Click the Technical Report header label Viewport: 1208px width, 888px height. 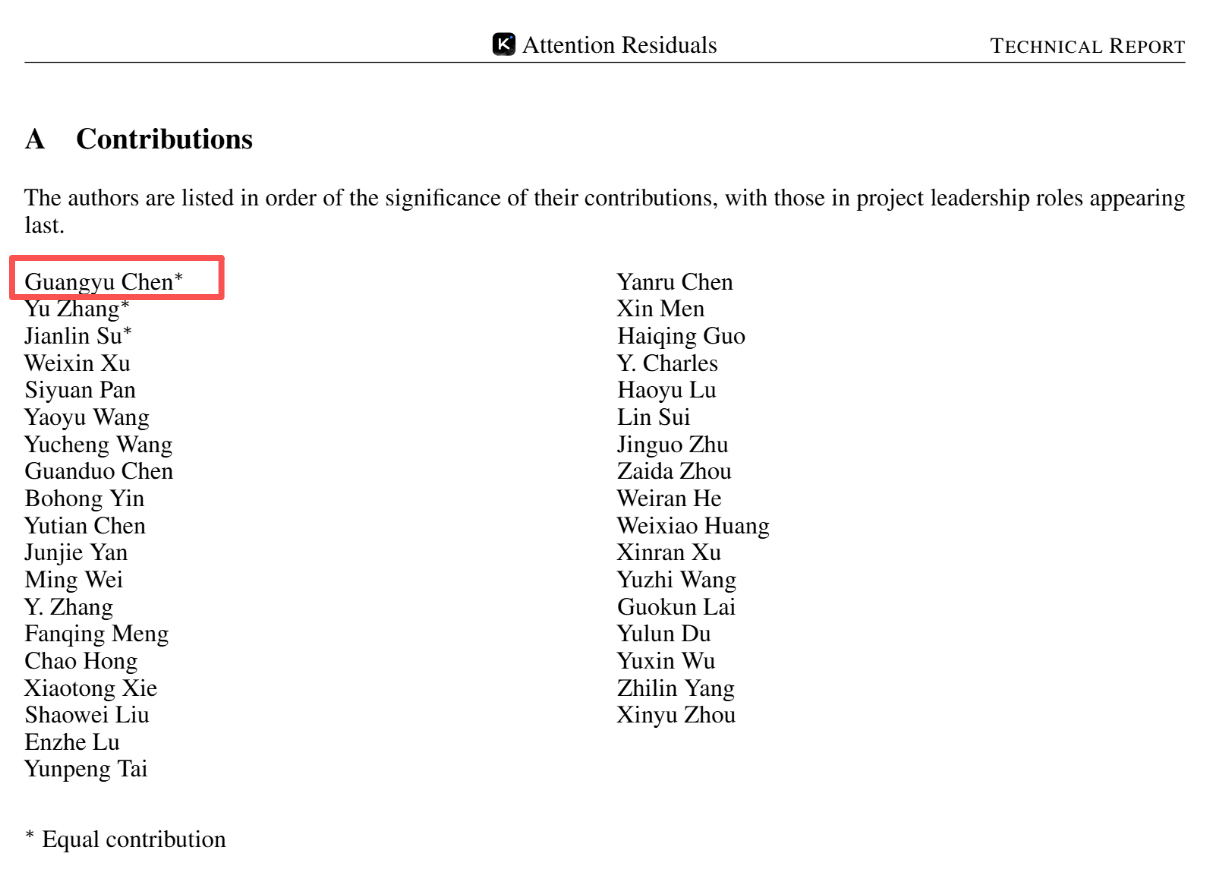[1087, 46]
